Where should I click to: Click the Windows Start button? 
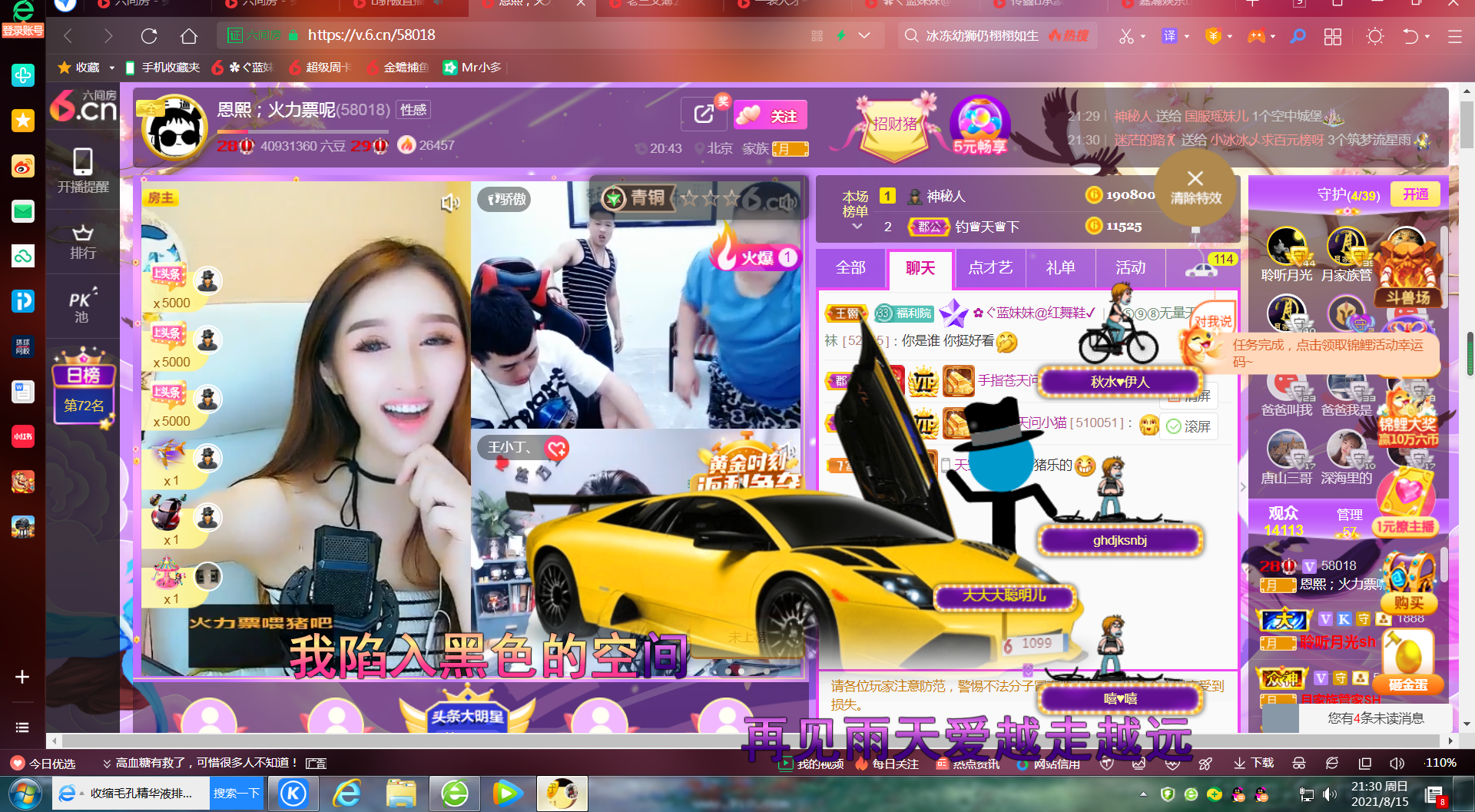(25, 794)
